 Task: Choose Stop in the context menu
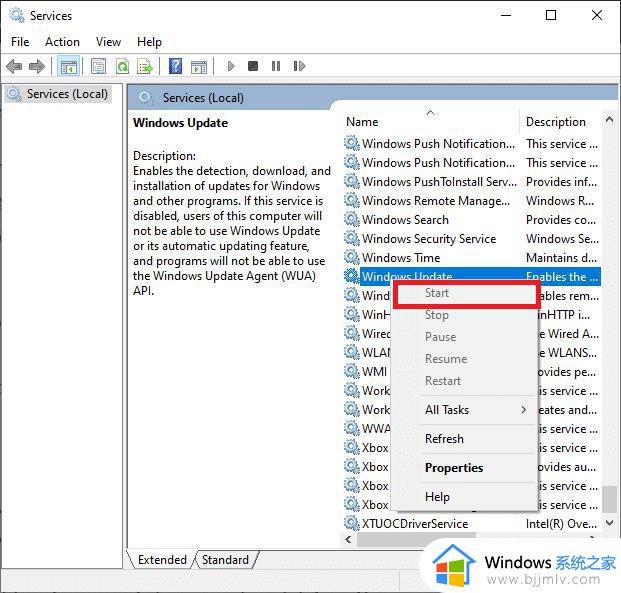467,315
